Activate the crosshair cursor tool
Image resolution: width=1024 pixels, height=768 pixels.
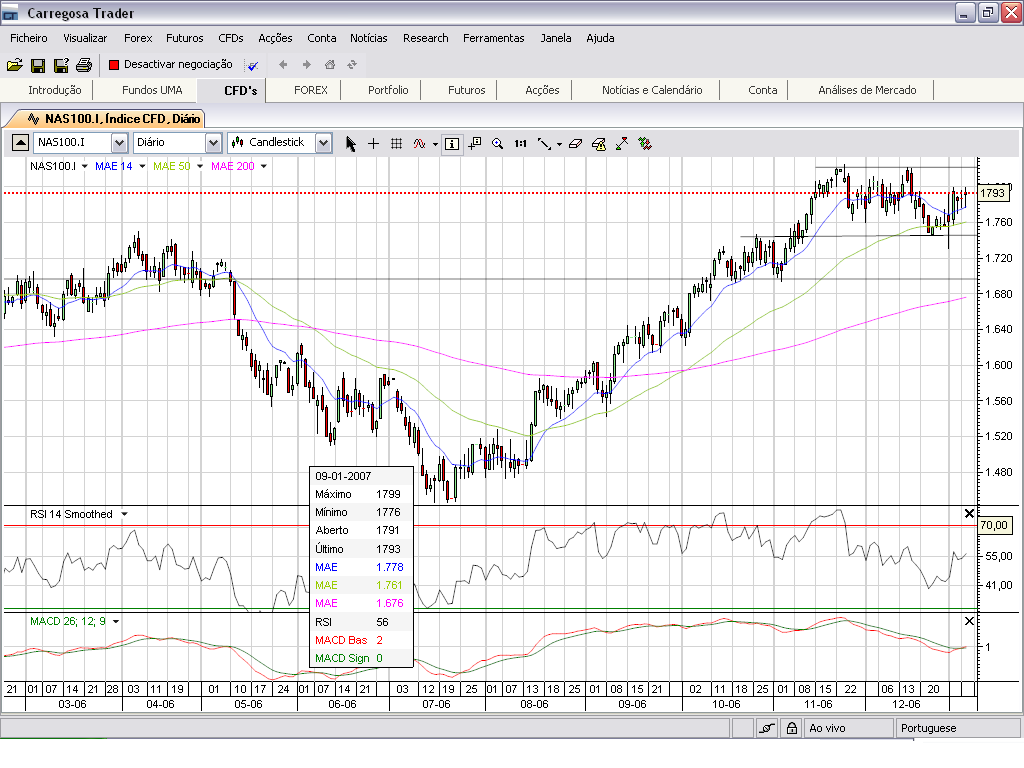(374, 143)
